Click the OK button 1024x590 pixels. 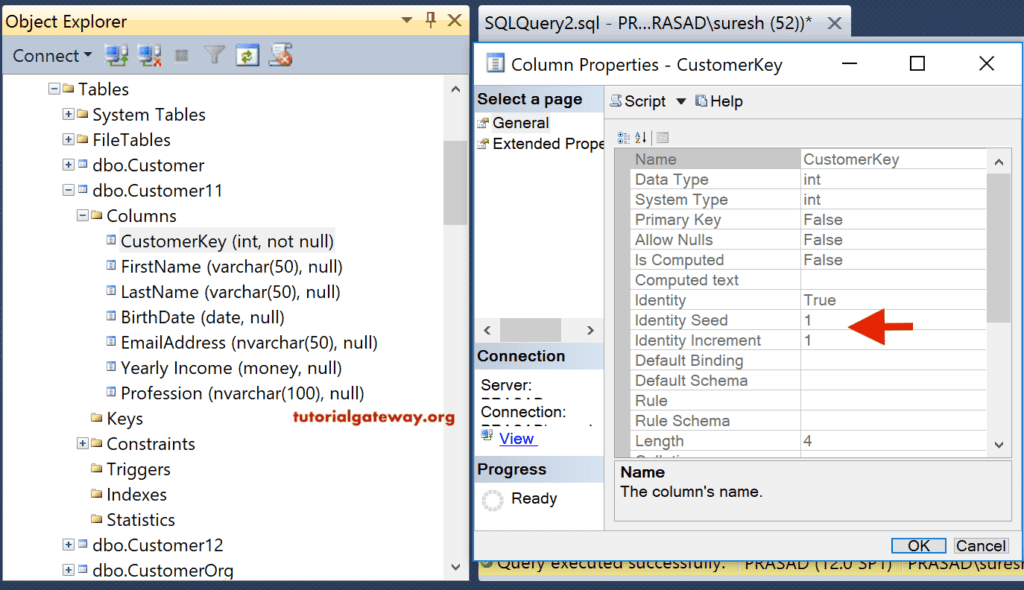click(x=917, y=545)
